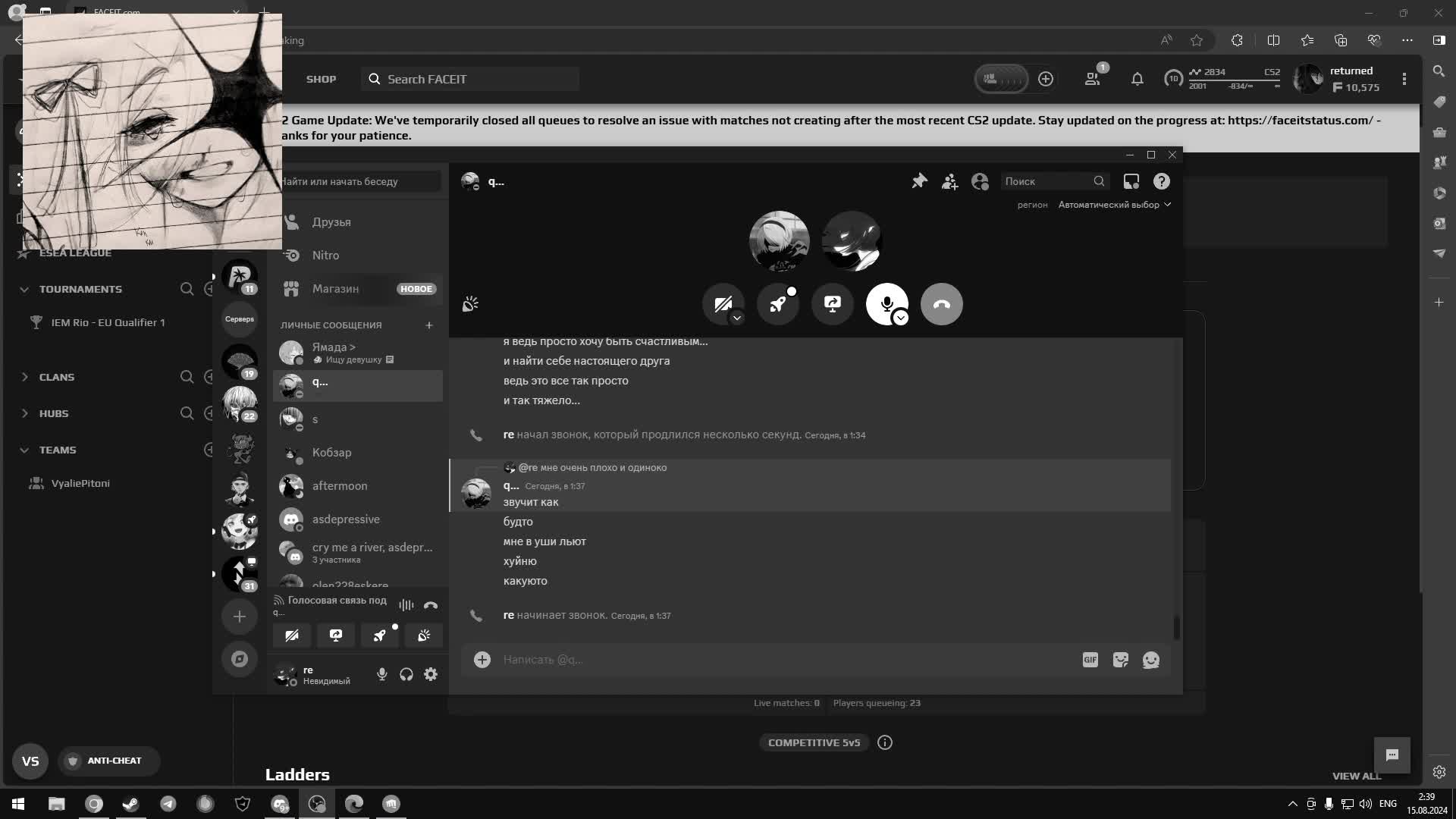Open Nitro tab in Discord
Image resolution: width=1456 pixels, height=819 pixels.
(x=358, y=256)
